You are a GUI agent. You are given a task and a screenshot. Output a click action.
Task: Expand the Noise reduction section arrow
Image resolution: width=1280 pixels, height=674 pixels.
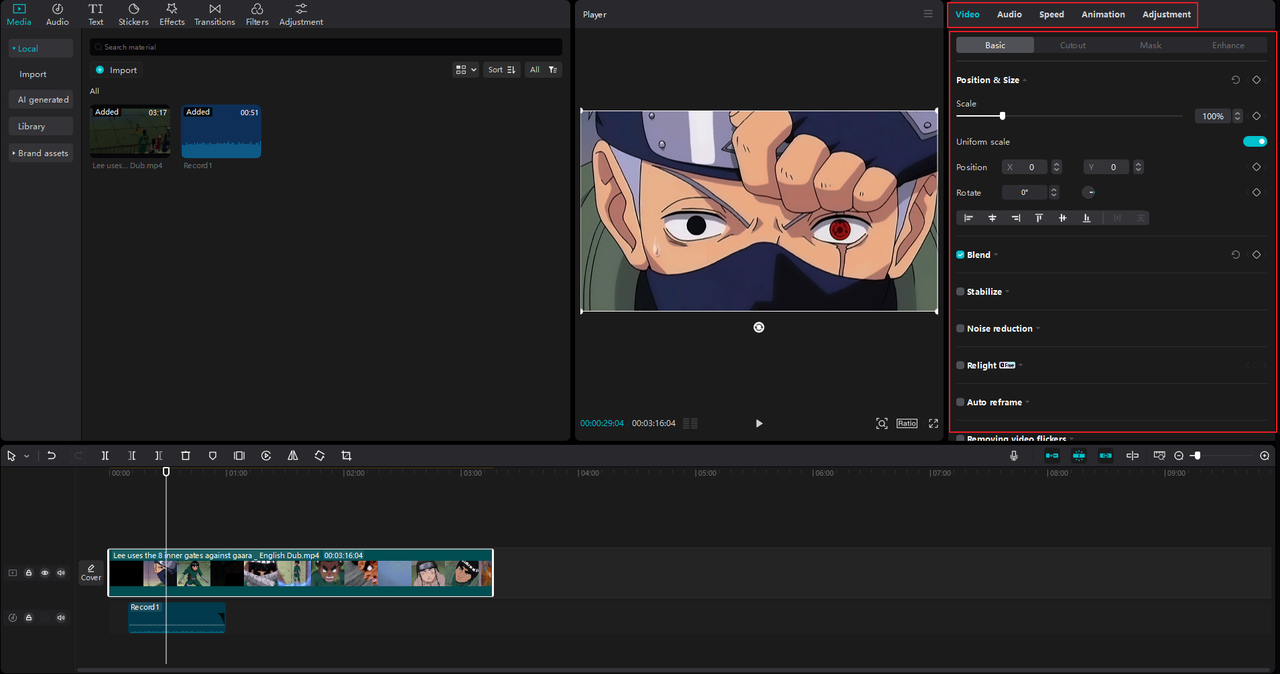(x=1038, y=328)
